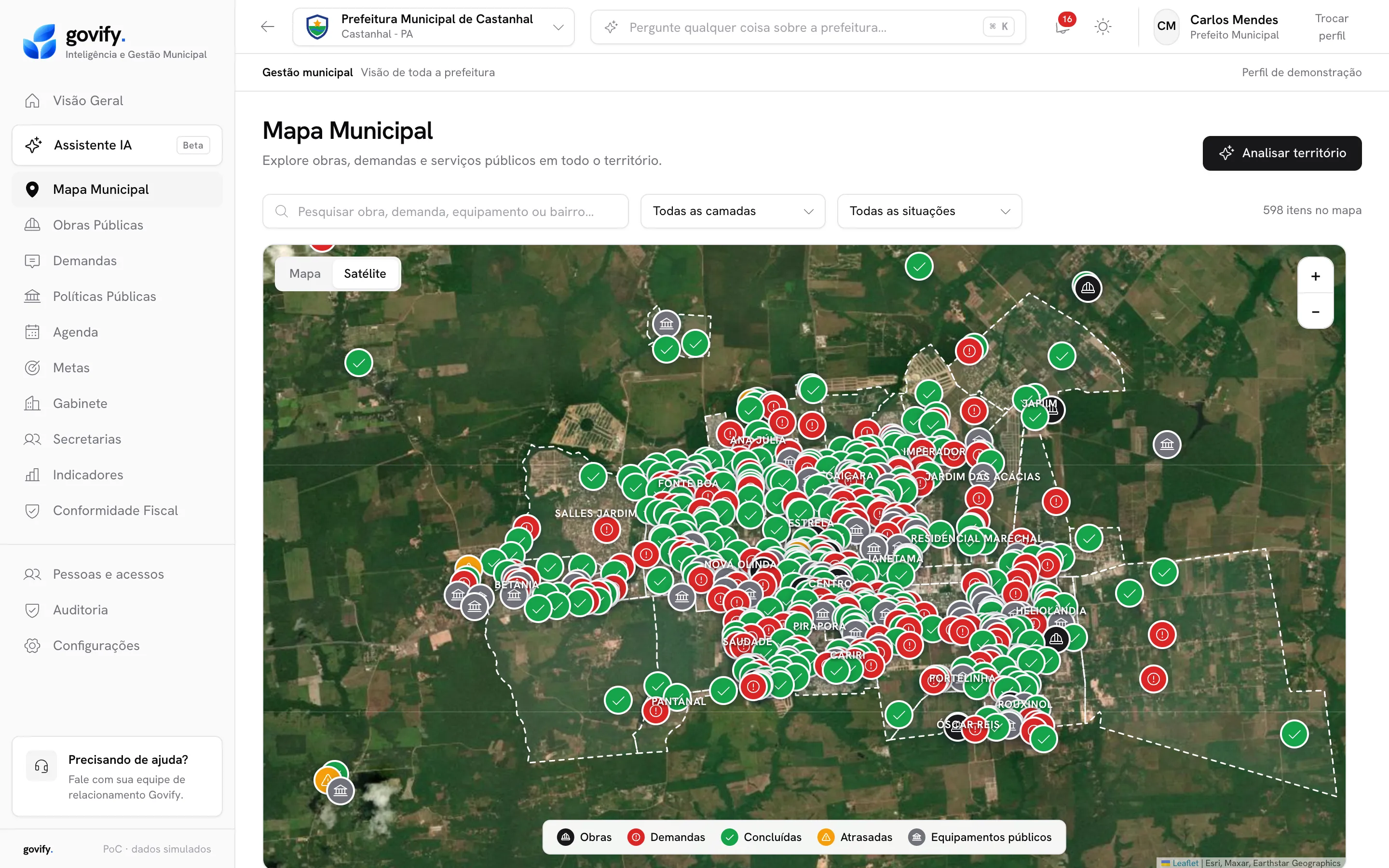Click the back arrow in the header
The image size is (1389, 868).
(x=268, y=27)
